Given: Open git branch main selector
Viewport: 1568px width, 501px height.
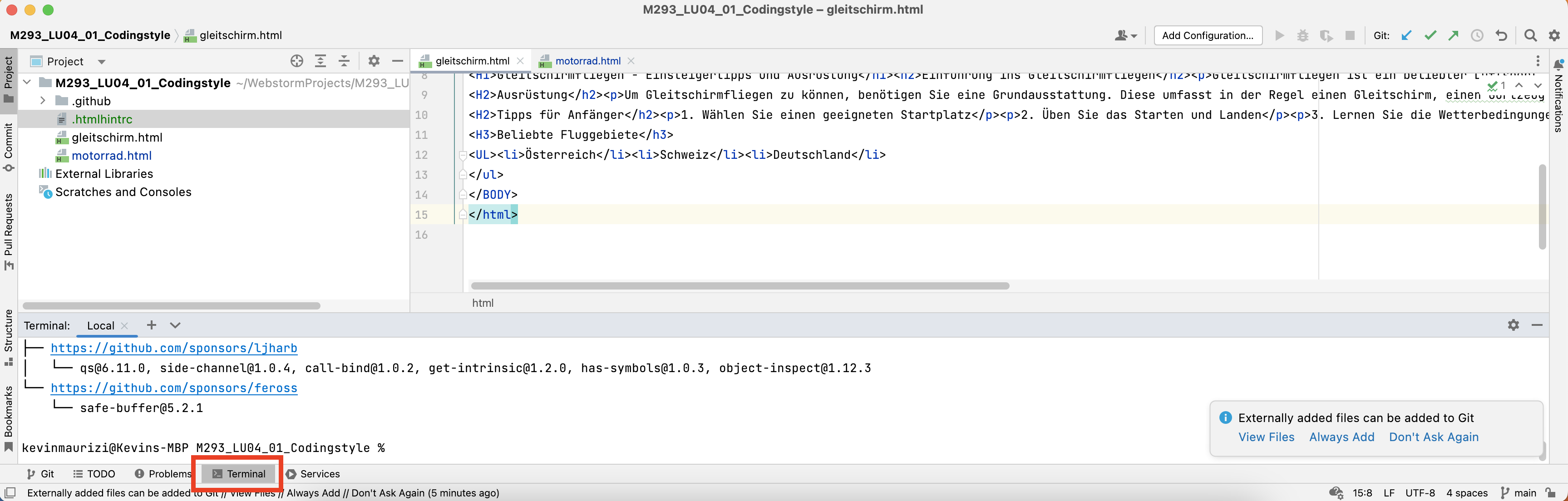Looking at the screenshot, I should 1519,492.
